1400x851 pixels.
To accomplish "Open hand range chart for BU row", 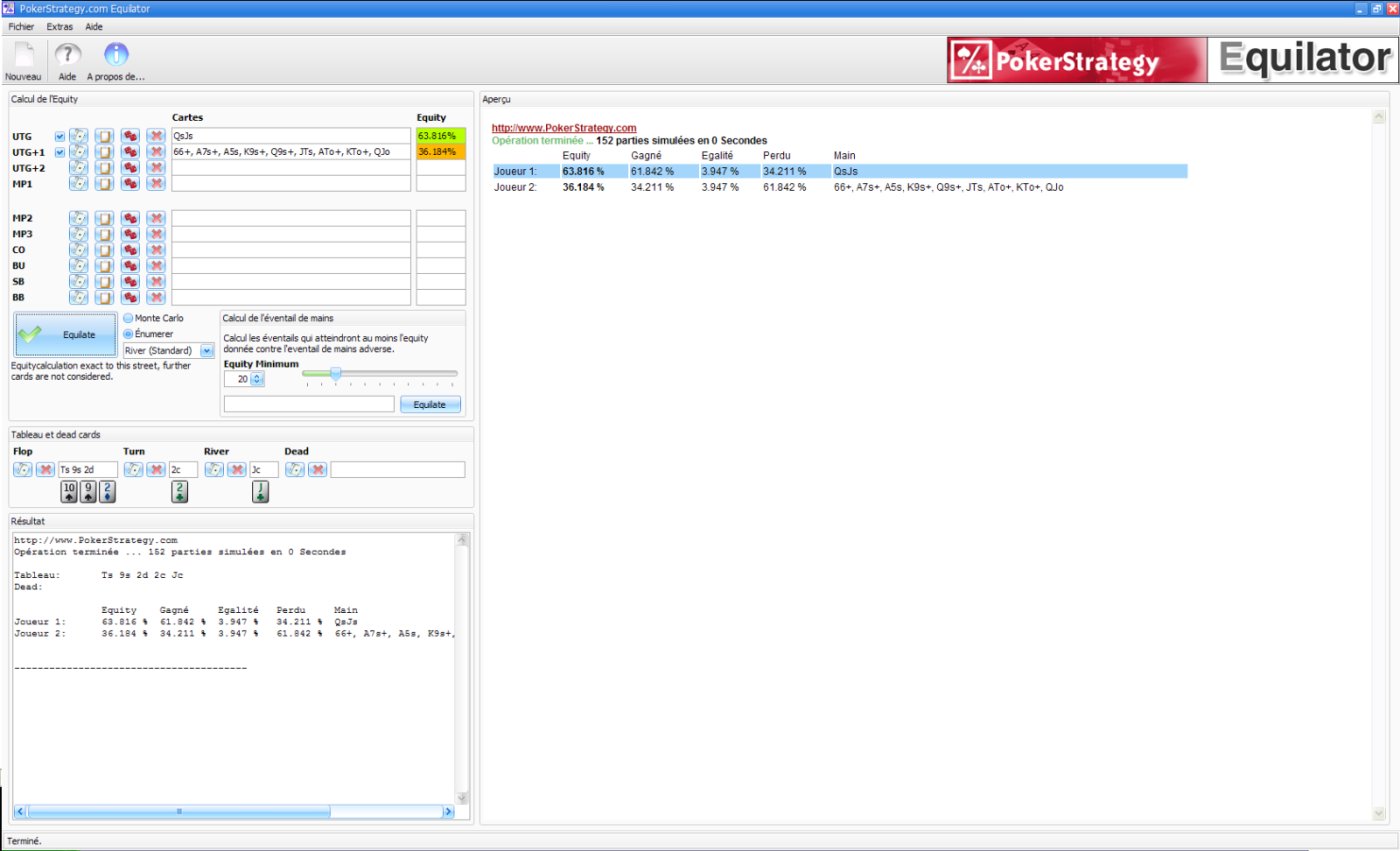I will 104,266.
